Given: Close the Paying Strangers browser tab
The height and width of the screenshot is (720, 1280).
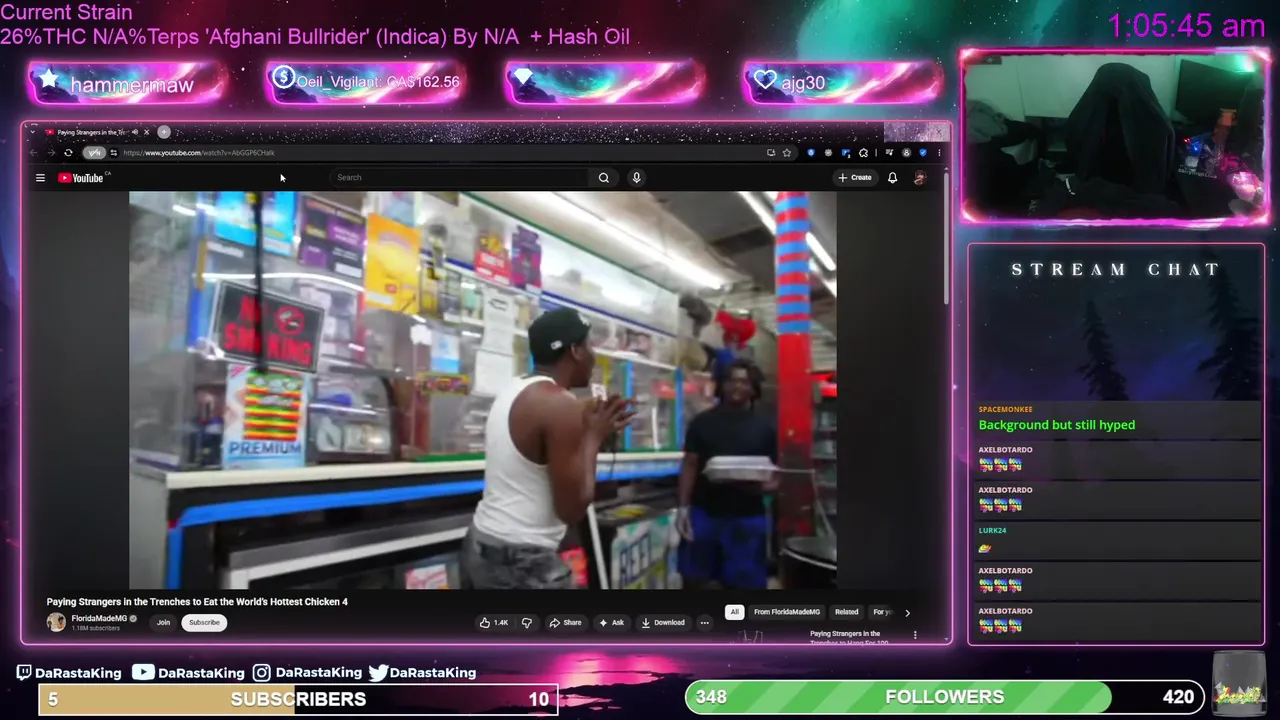Looking at the screenshot, I should [x=146, y=132].
